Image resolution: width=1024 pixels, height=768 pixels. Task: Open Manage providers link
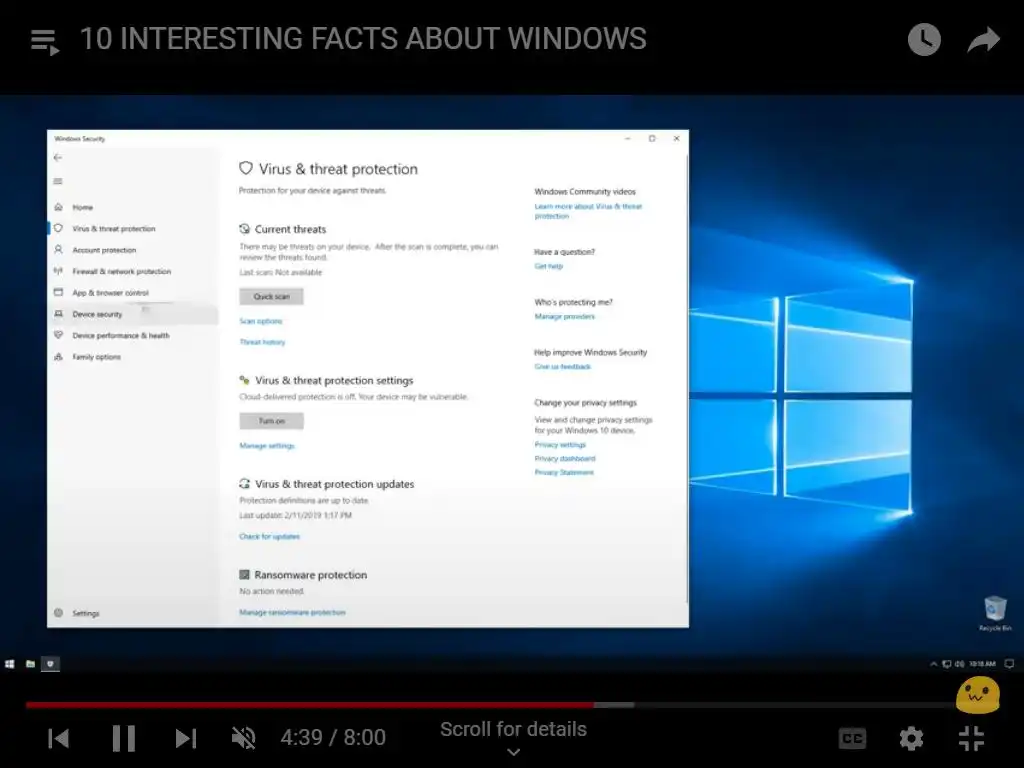coord(565,317)
